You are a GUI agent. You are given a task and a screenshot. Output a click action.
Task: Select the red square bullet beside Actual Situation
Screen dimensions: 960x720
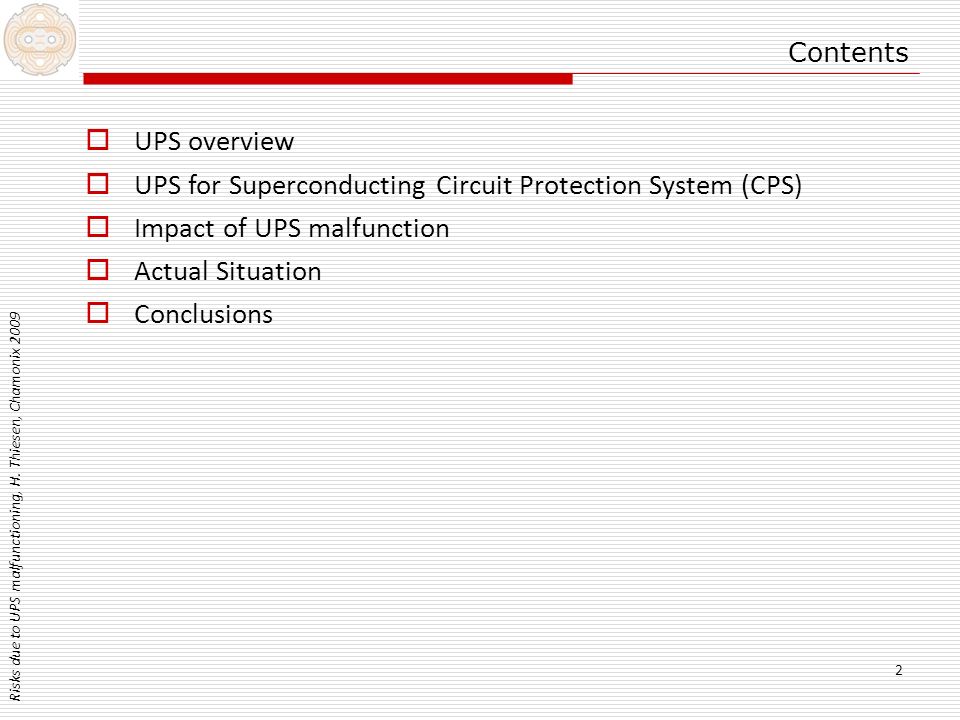[98, 269]
